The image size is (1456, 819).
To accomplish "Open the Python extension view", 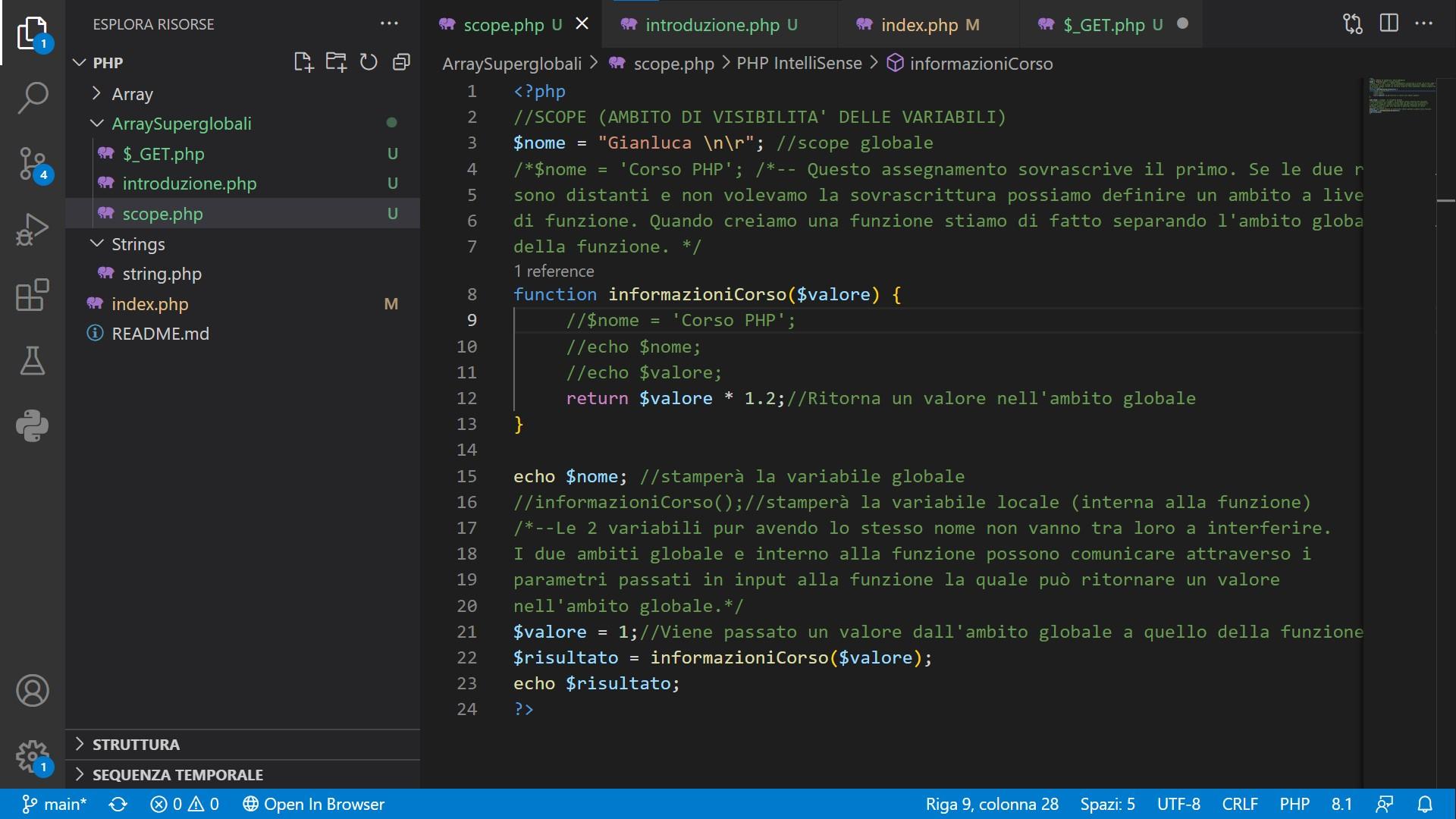I will [33, 426].
